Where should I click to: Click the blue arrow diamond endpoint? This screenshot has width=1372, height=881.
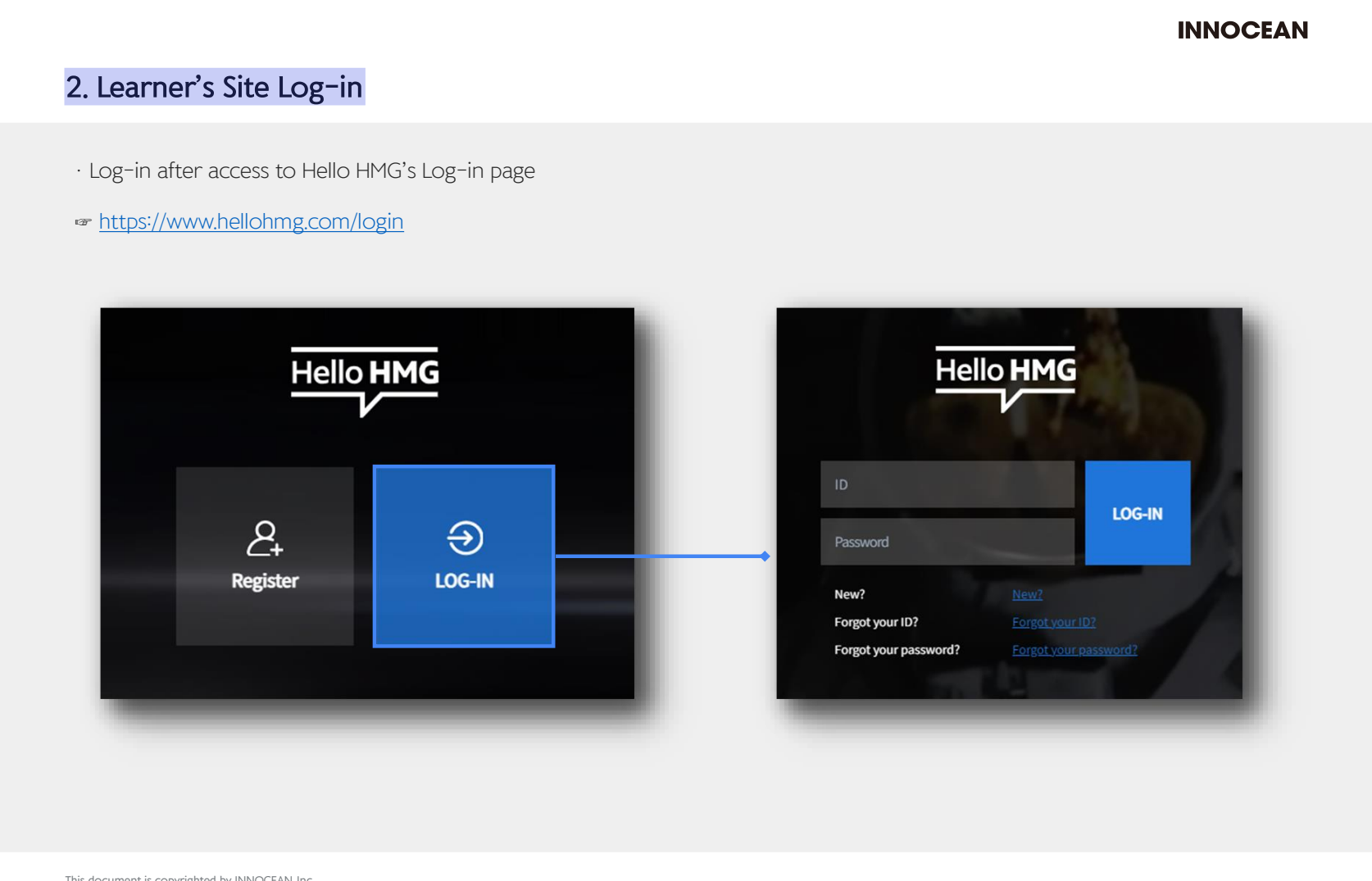765,556
